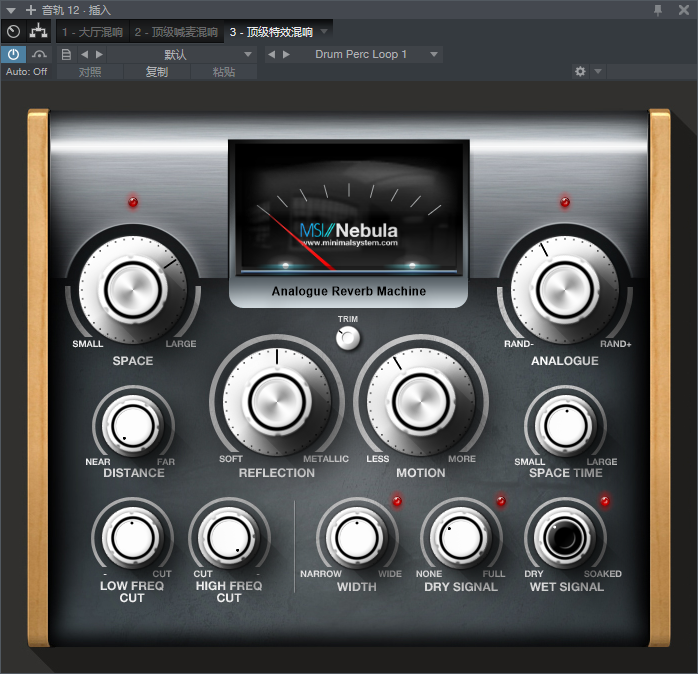Close the plugin window with X

[x=684, y=10]
